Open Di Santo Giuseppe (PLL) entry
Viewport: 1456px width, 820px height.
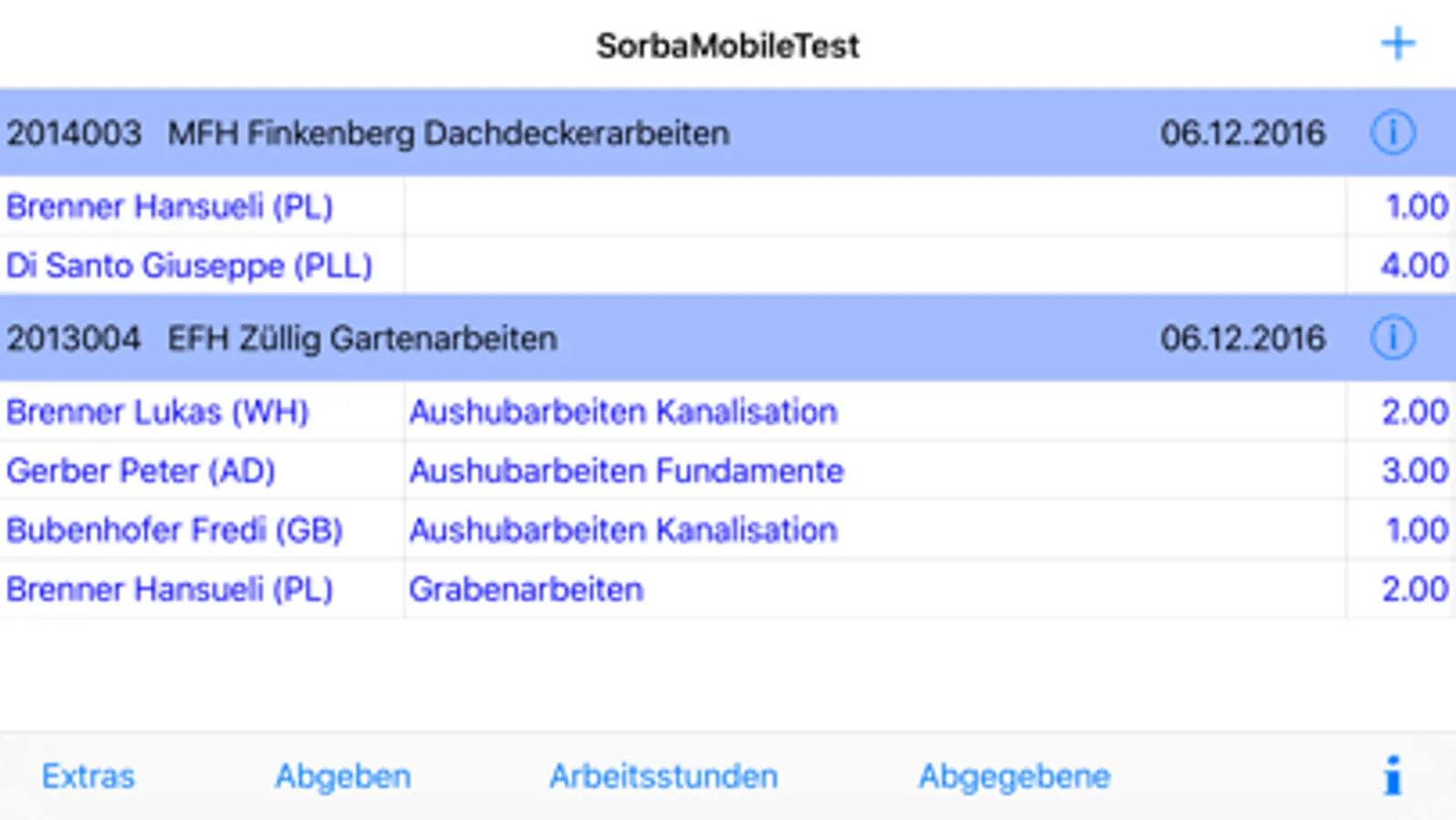pos(189,266)
